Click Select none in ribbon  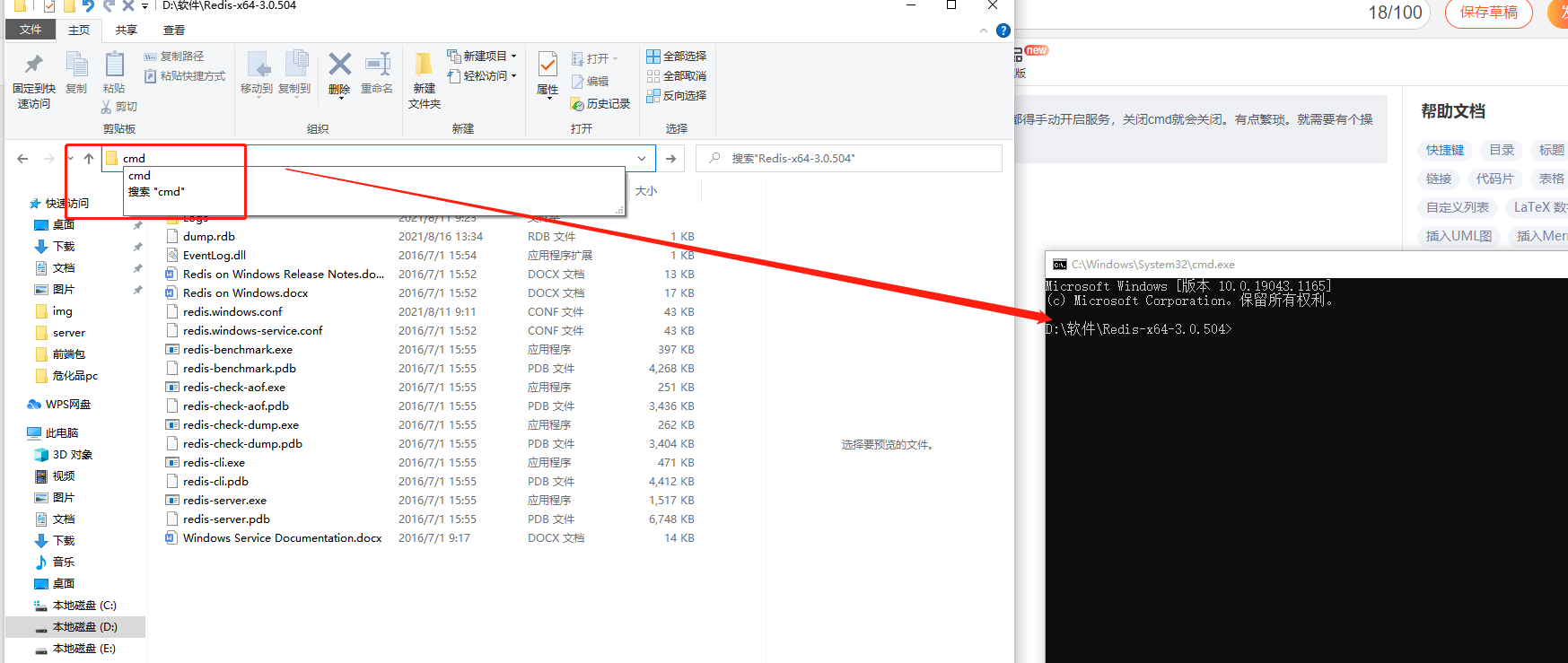677,76
